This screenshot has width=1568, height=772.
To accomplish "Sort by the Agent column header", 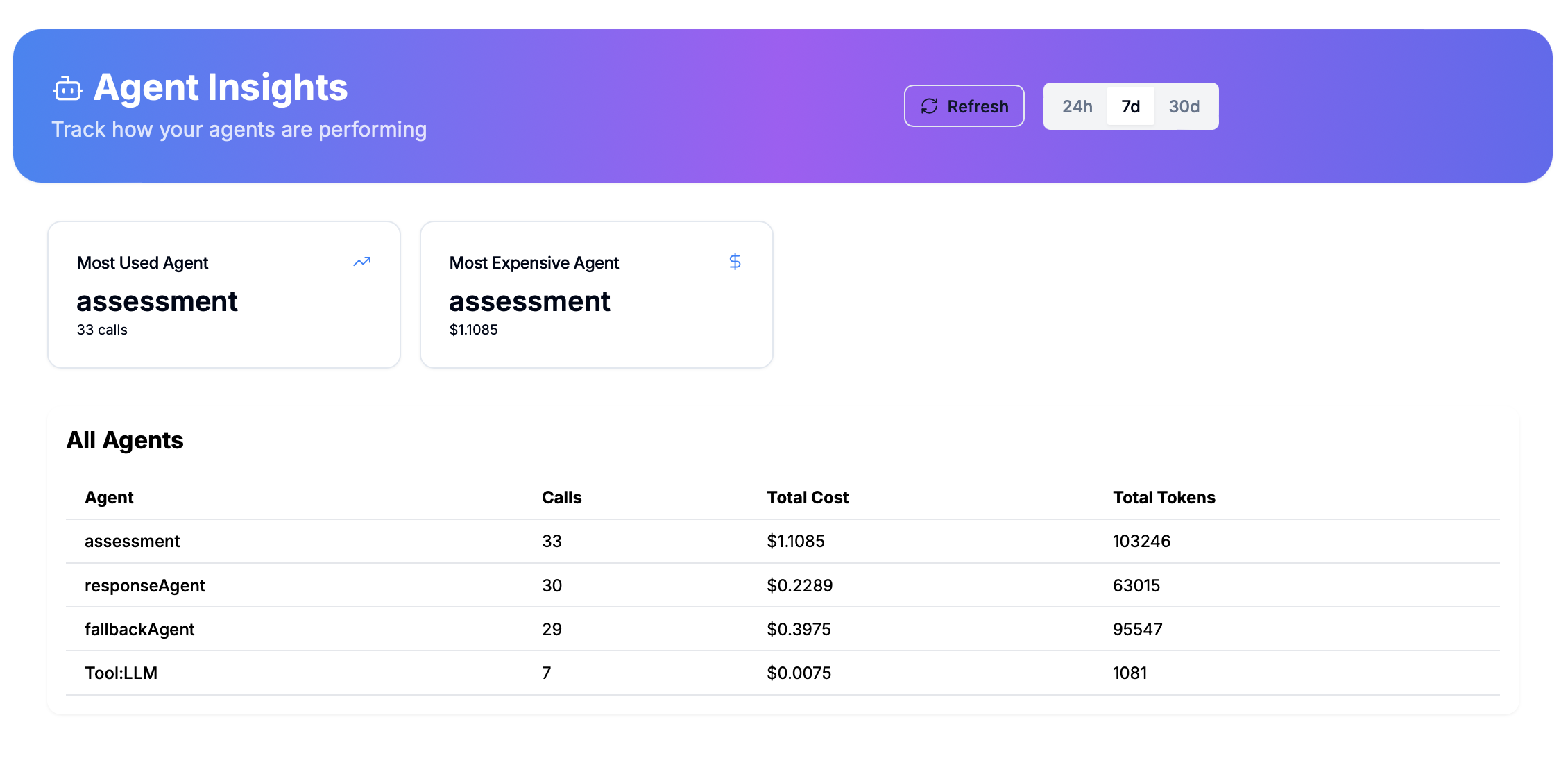I will coord(109,497).
